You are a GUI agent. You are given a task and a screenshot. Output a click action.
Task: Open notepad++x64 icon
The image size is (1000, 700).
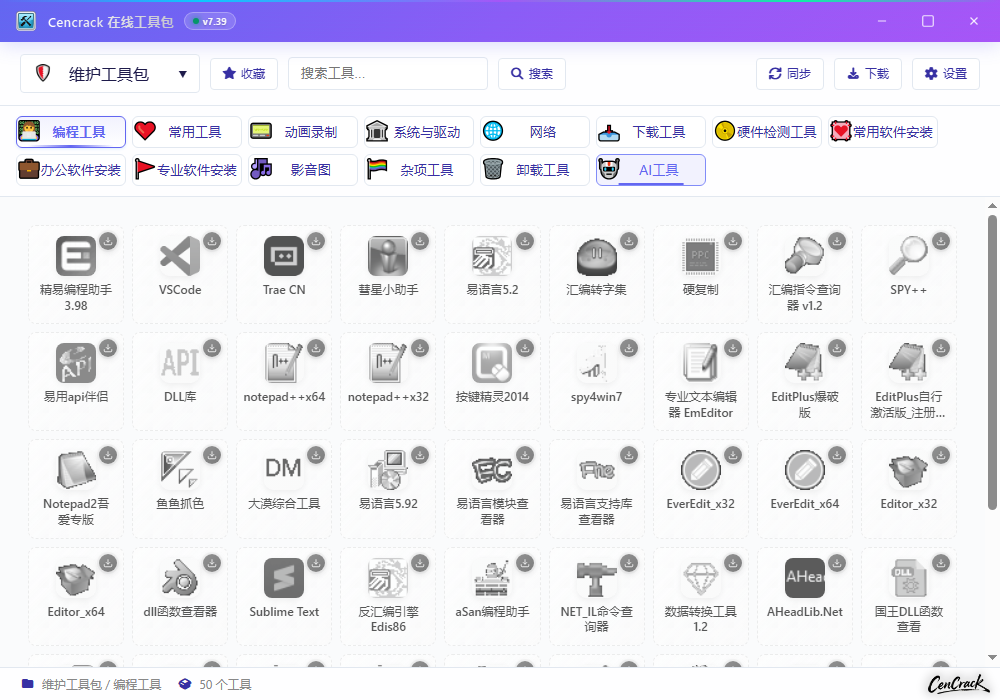pyautogui.click(x=284, y=363)
